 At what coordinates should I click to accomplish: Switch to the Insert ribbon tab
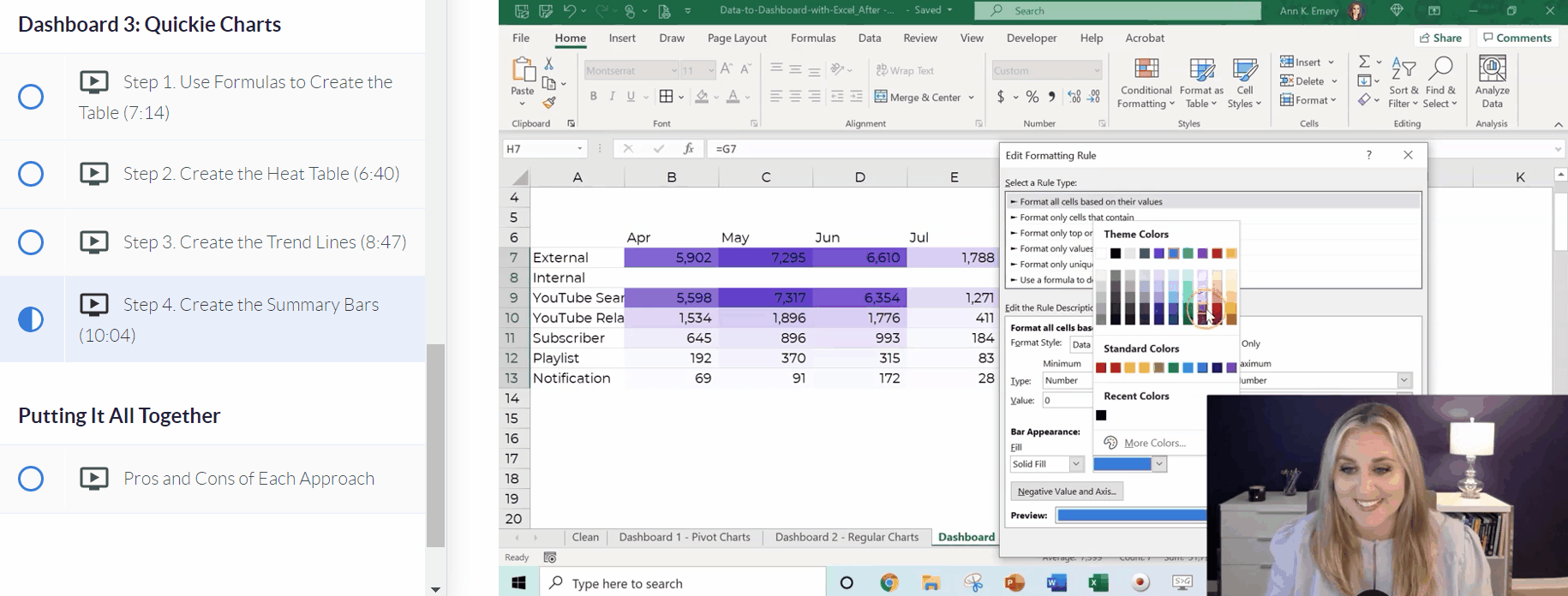[x=622, y=38]
